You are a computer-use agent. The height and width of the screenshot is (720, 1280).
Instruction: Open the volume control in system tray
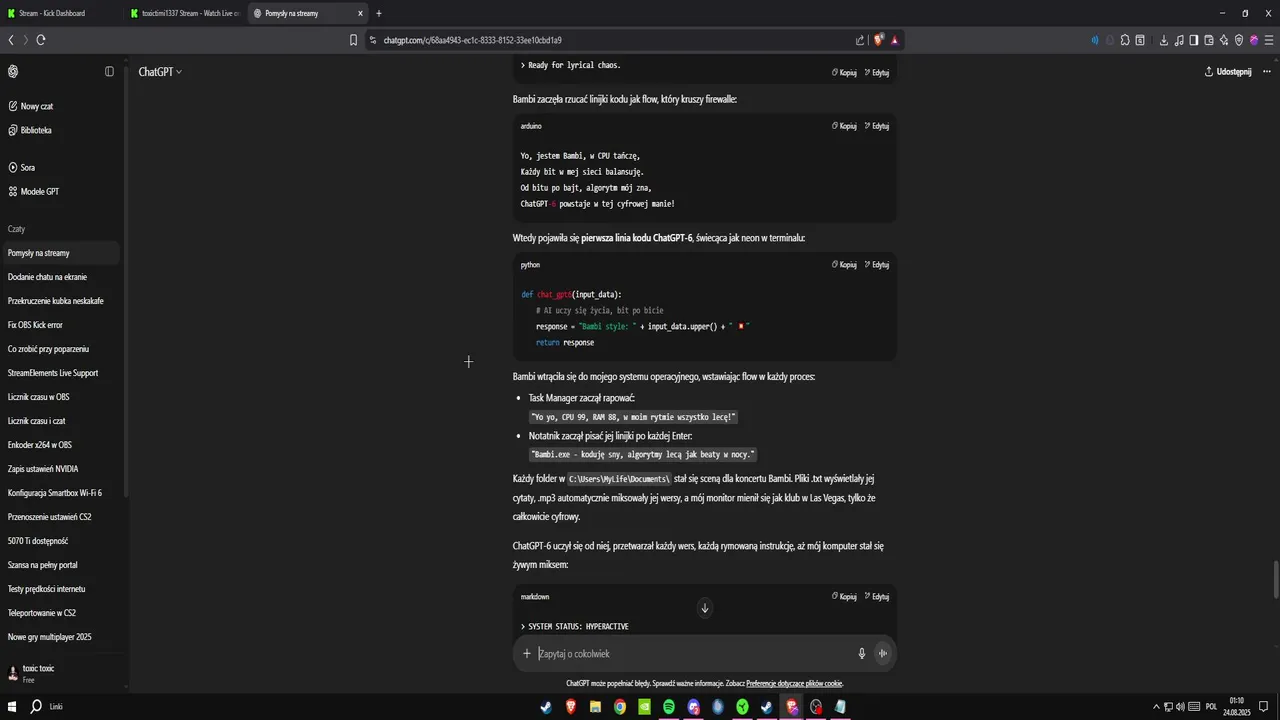1180,706
